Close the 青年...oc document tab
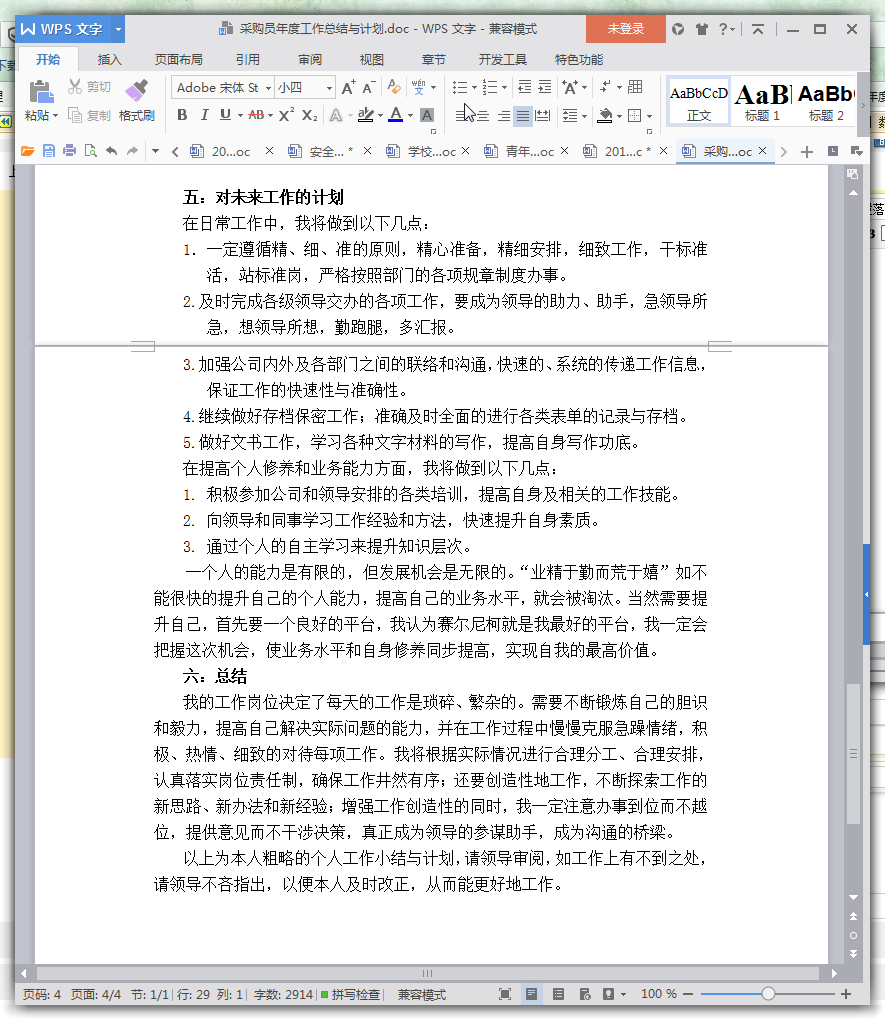 (564, 151)
